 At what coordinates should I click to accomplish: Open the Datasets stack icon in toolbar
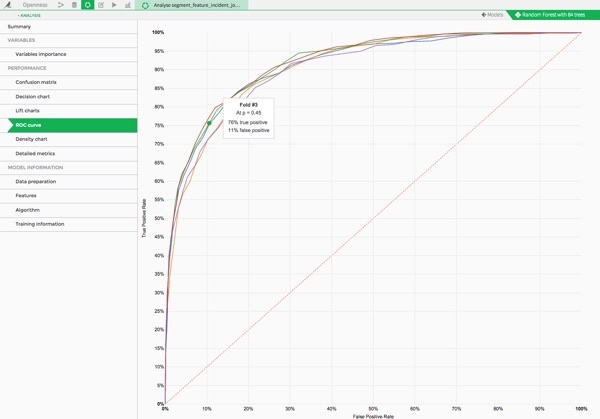tap(74, 5)
